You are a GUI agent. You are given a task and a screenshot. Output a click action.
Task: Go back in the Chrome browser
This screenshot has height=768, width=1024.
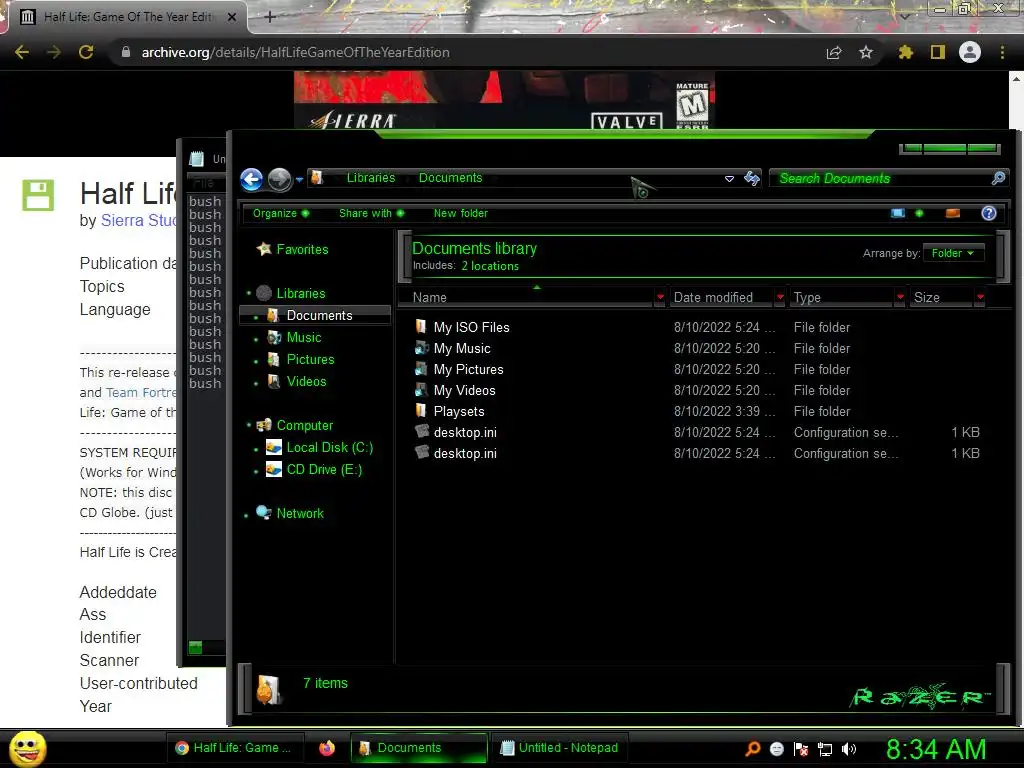coord(22,52)
